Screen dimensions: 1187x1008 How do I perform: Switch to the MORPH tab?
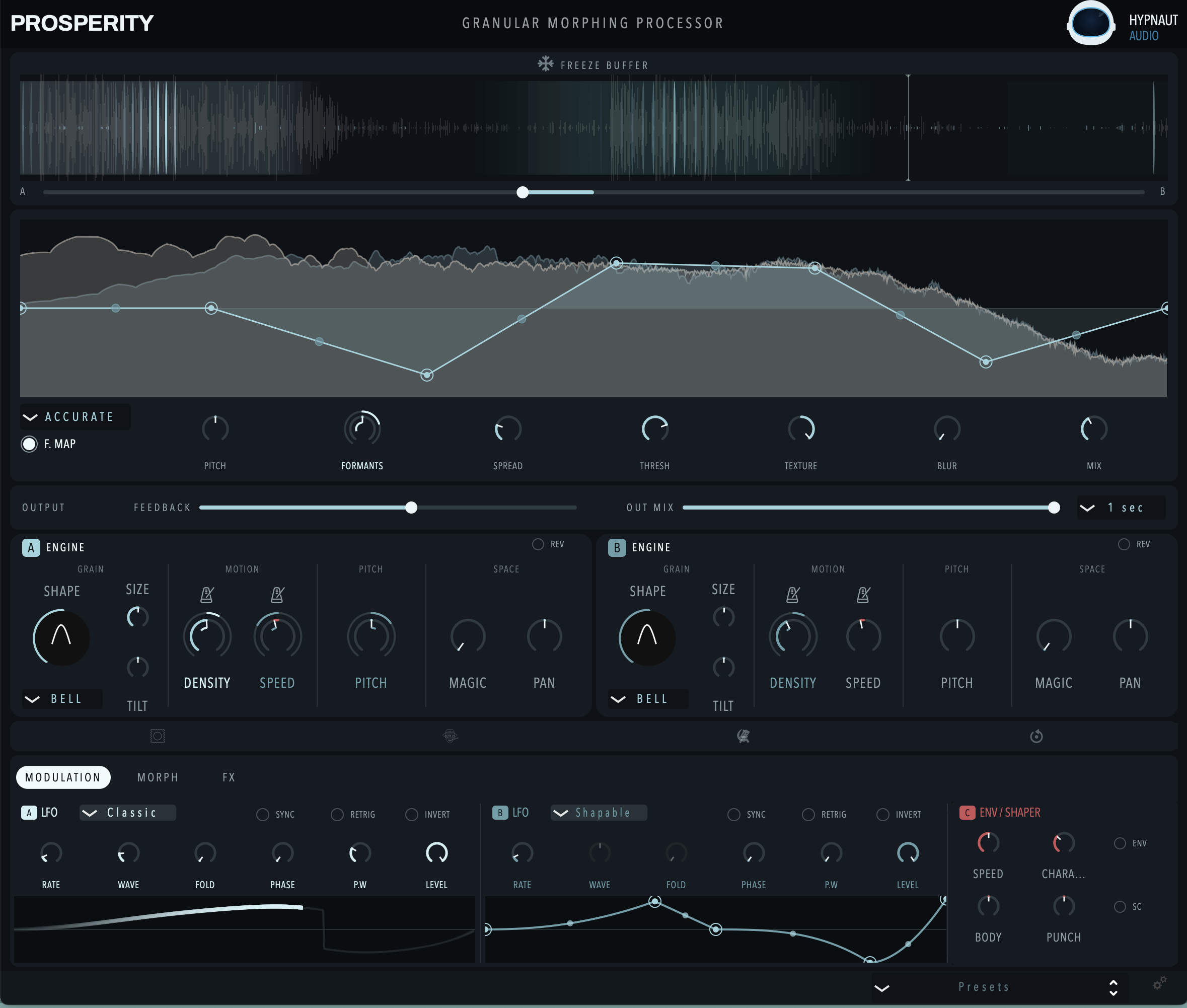[158, 777]
